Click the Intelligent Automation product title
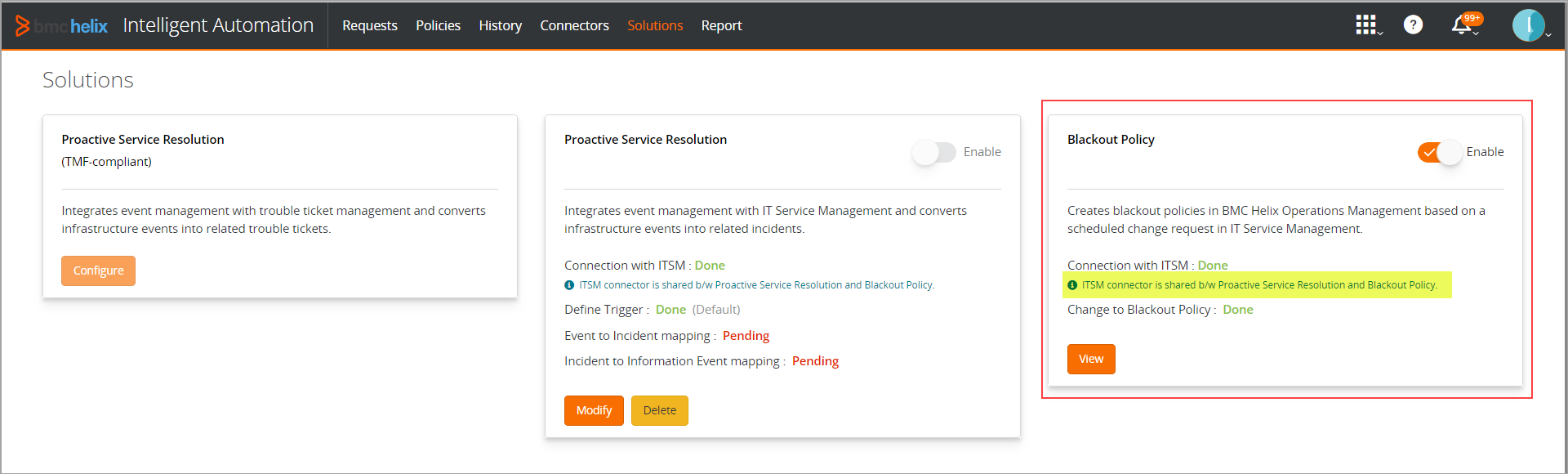1568x474 pixels. coord(218,25)
